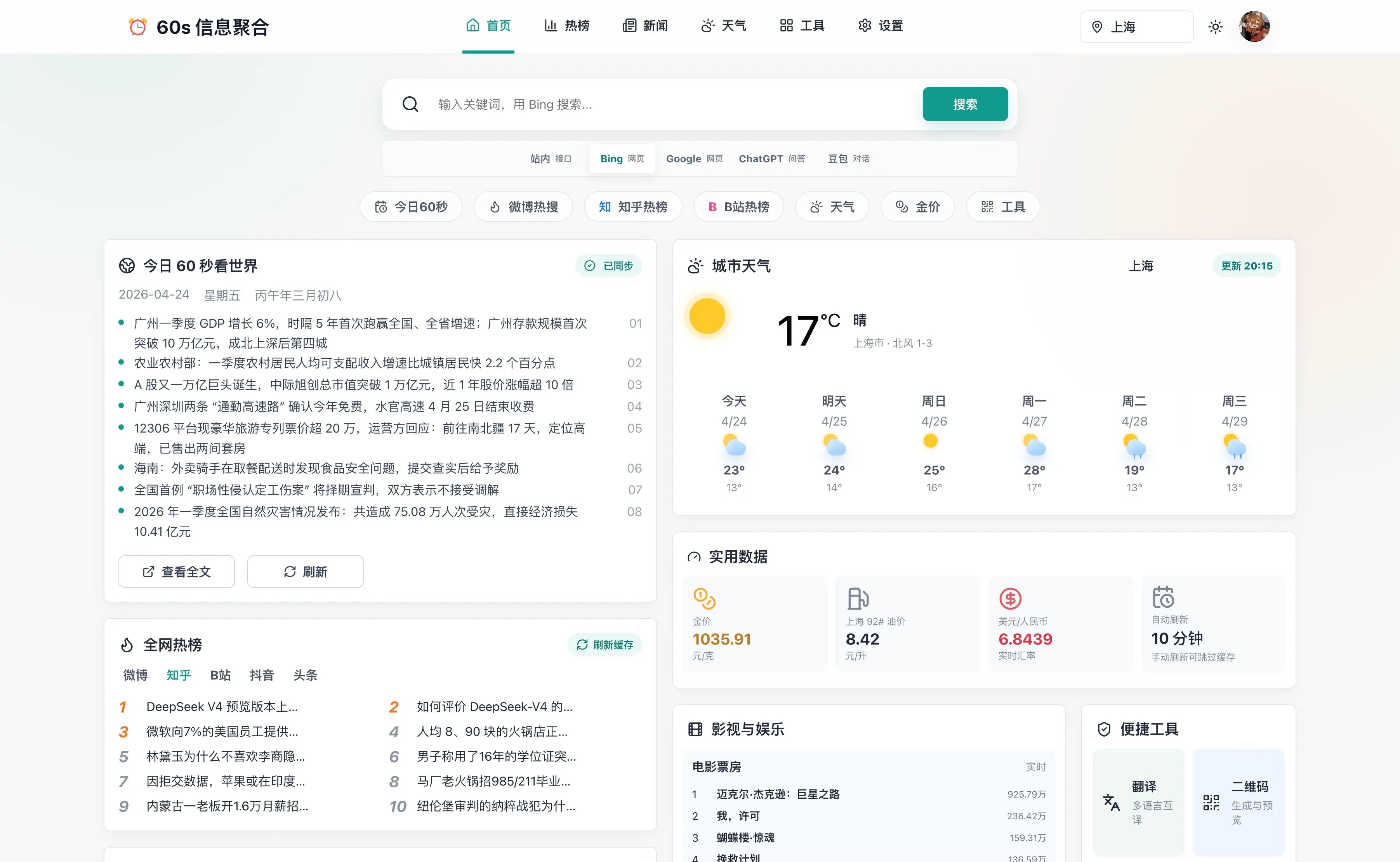
Task: Click the 工具 shortcut chip with QR icon
Action: [1003, 207]
